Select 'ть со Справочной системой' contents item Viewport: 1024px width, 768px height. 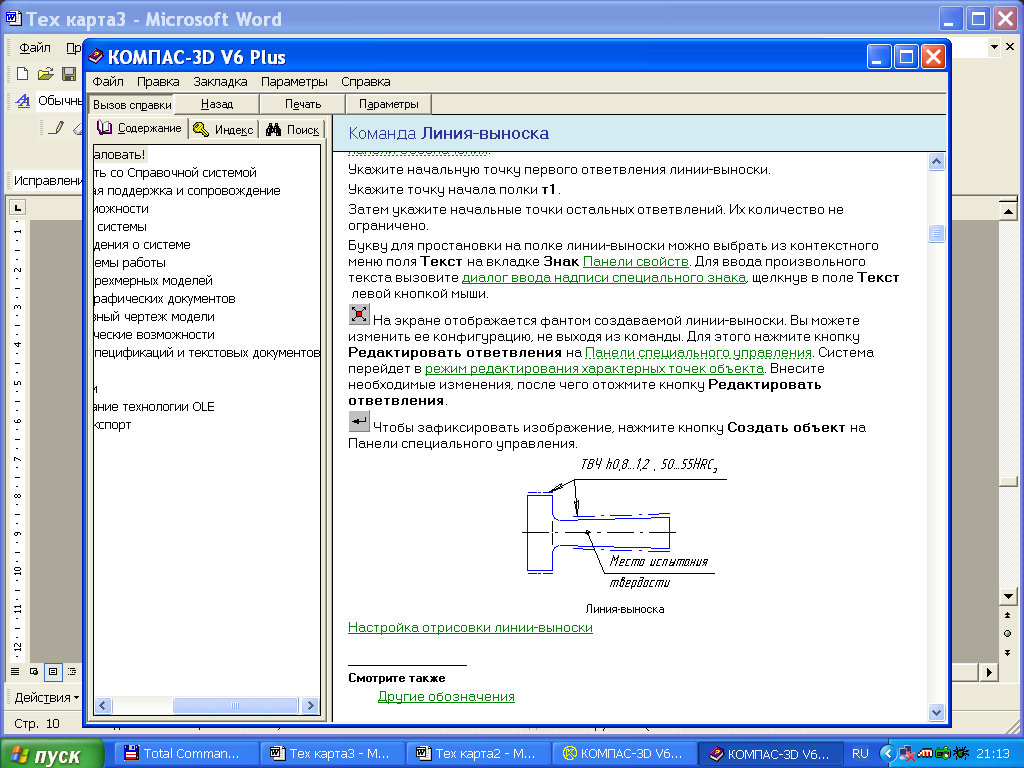tap(175, 173)
